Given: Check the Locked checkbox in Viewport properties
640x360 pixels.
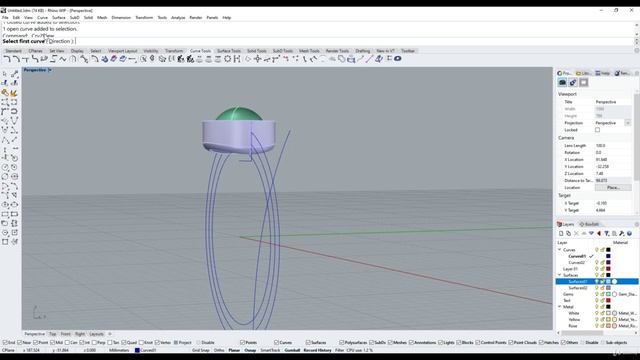Looking at the screenshot, I should click(597, 130).
